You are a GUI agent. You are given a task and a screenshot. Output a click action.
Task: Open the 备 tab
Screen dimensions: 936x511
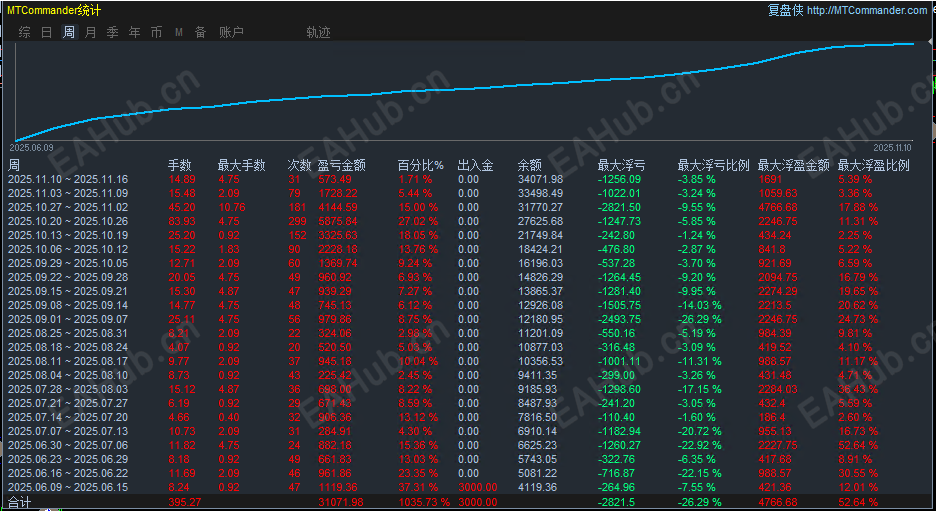(201, 32)
